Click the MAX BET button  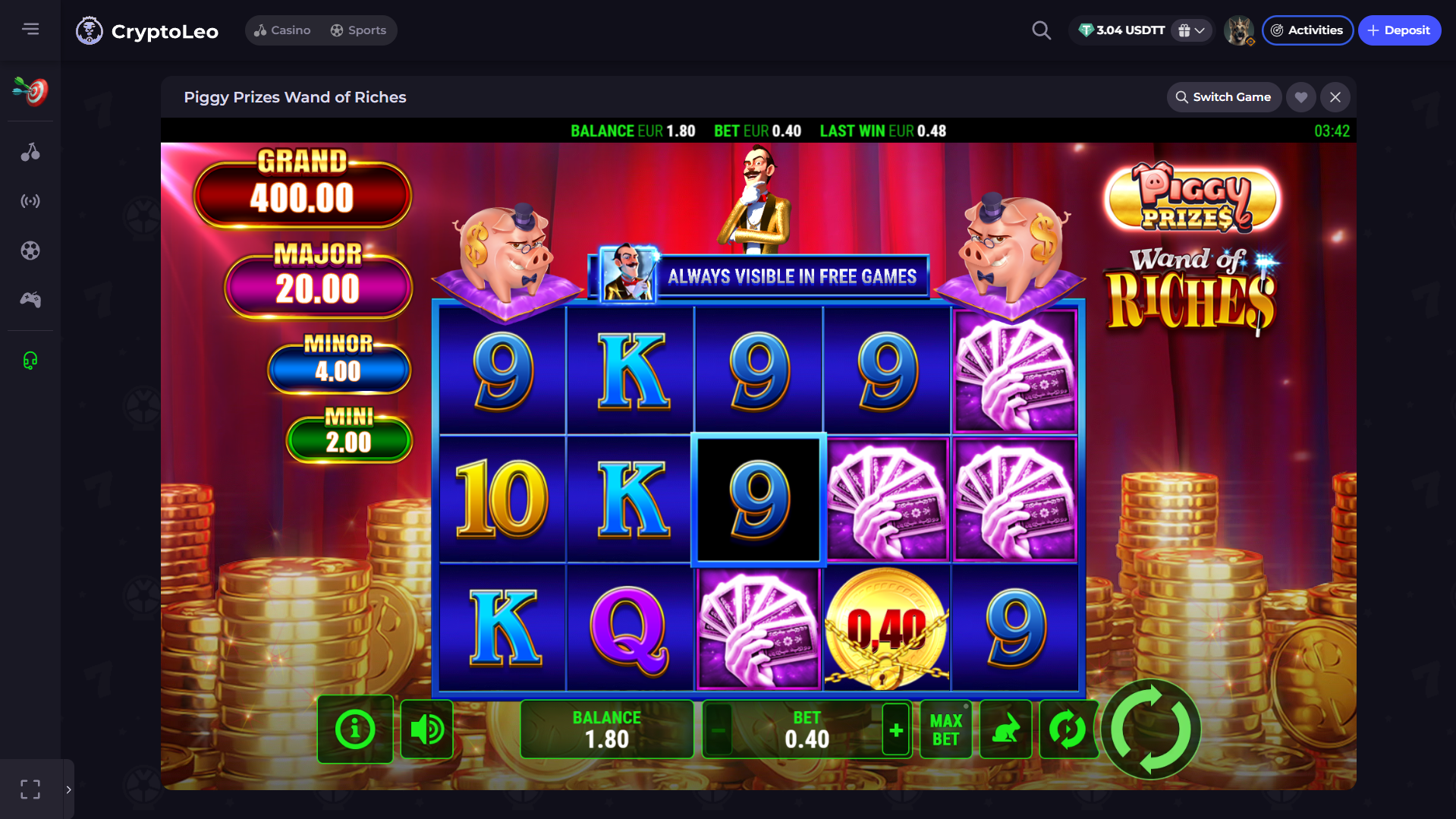[x=945, y=729]
